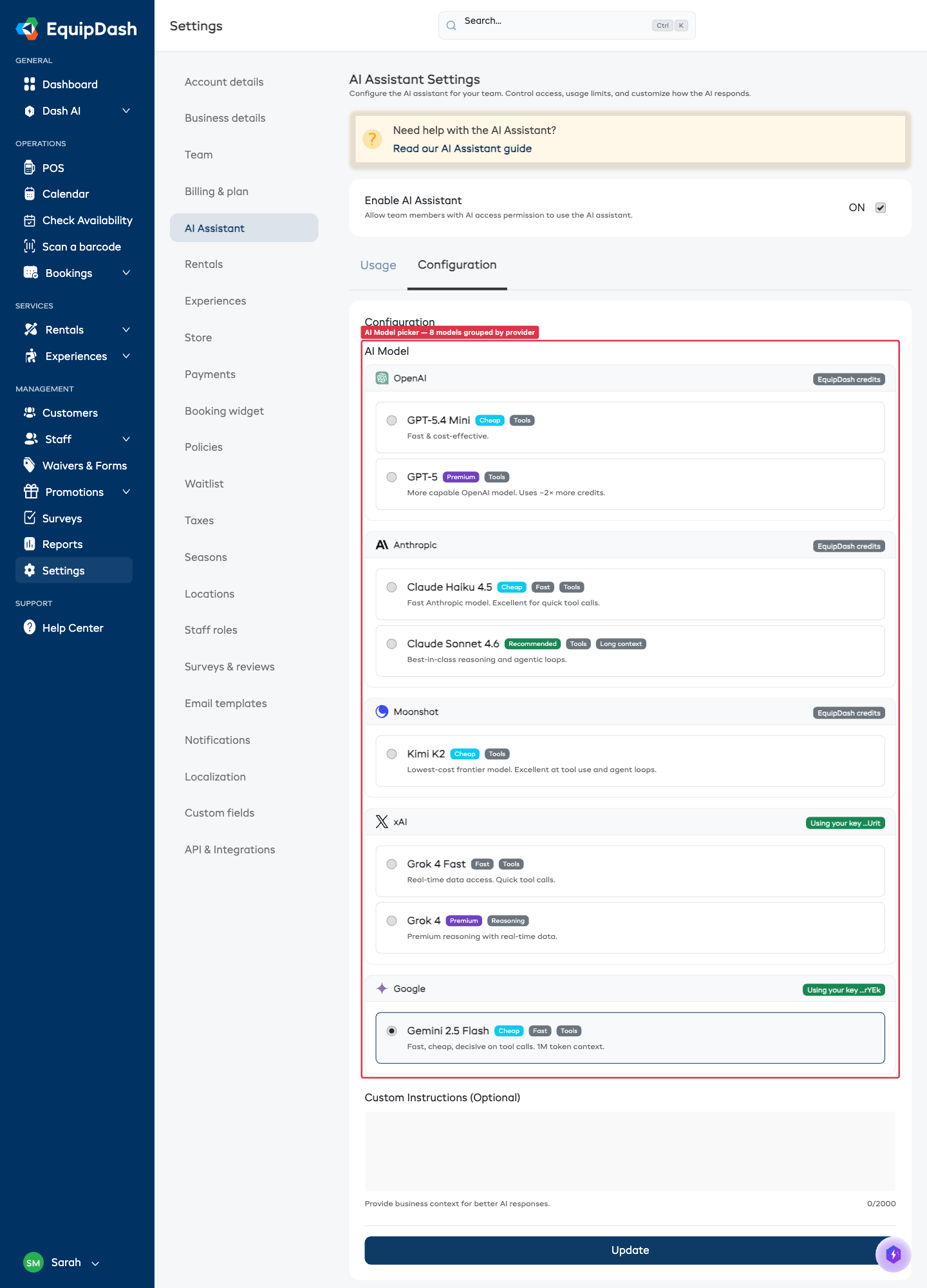
Task: Open the Surveys icon
Action: pos(30,518)
